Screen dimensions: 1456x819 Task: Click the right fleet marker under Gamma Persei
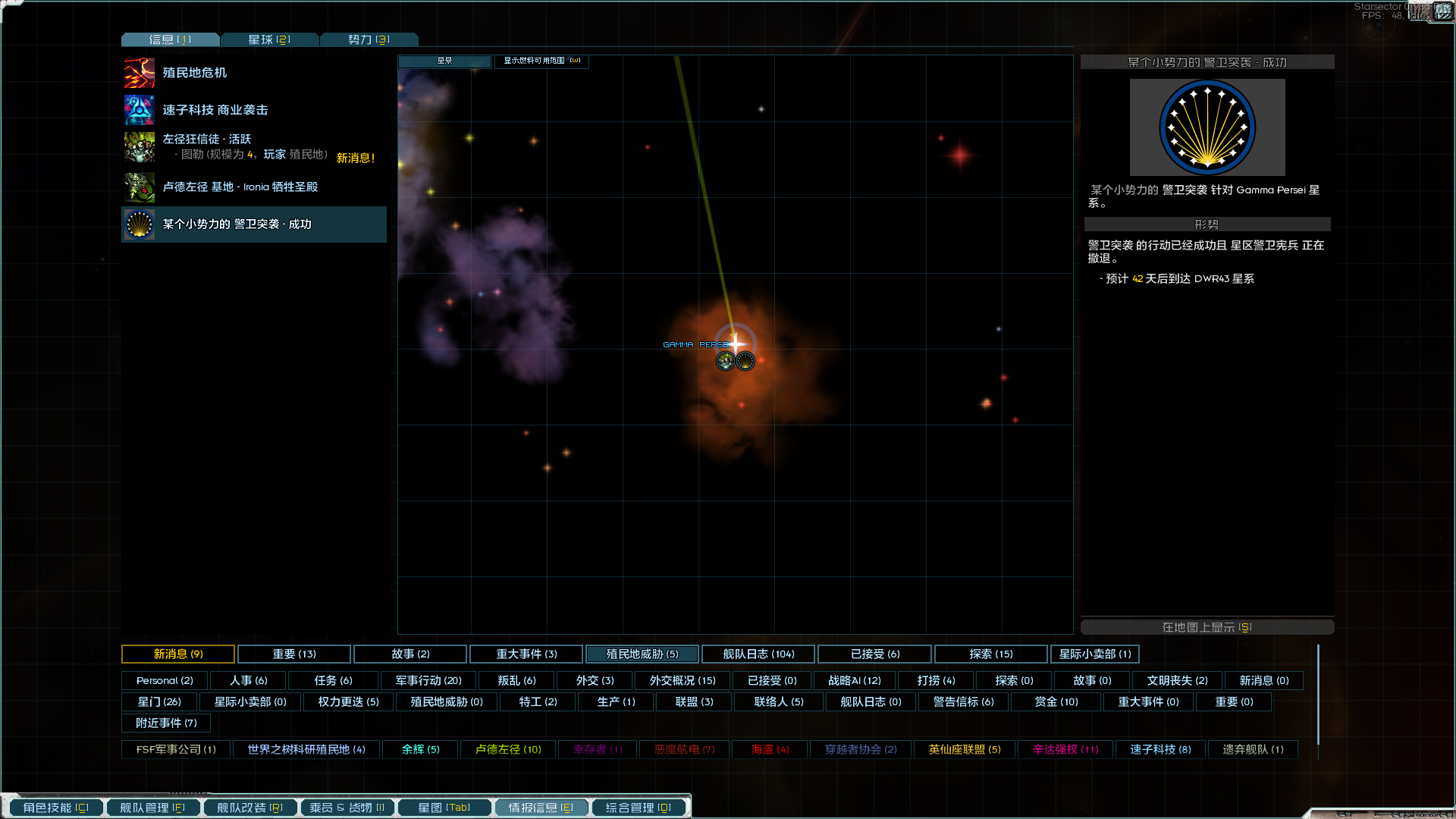pos(745,361)
